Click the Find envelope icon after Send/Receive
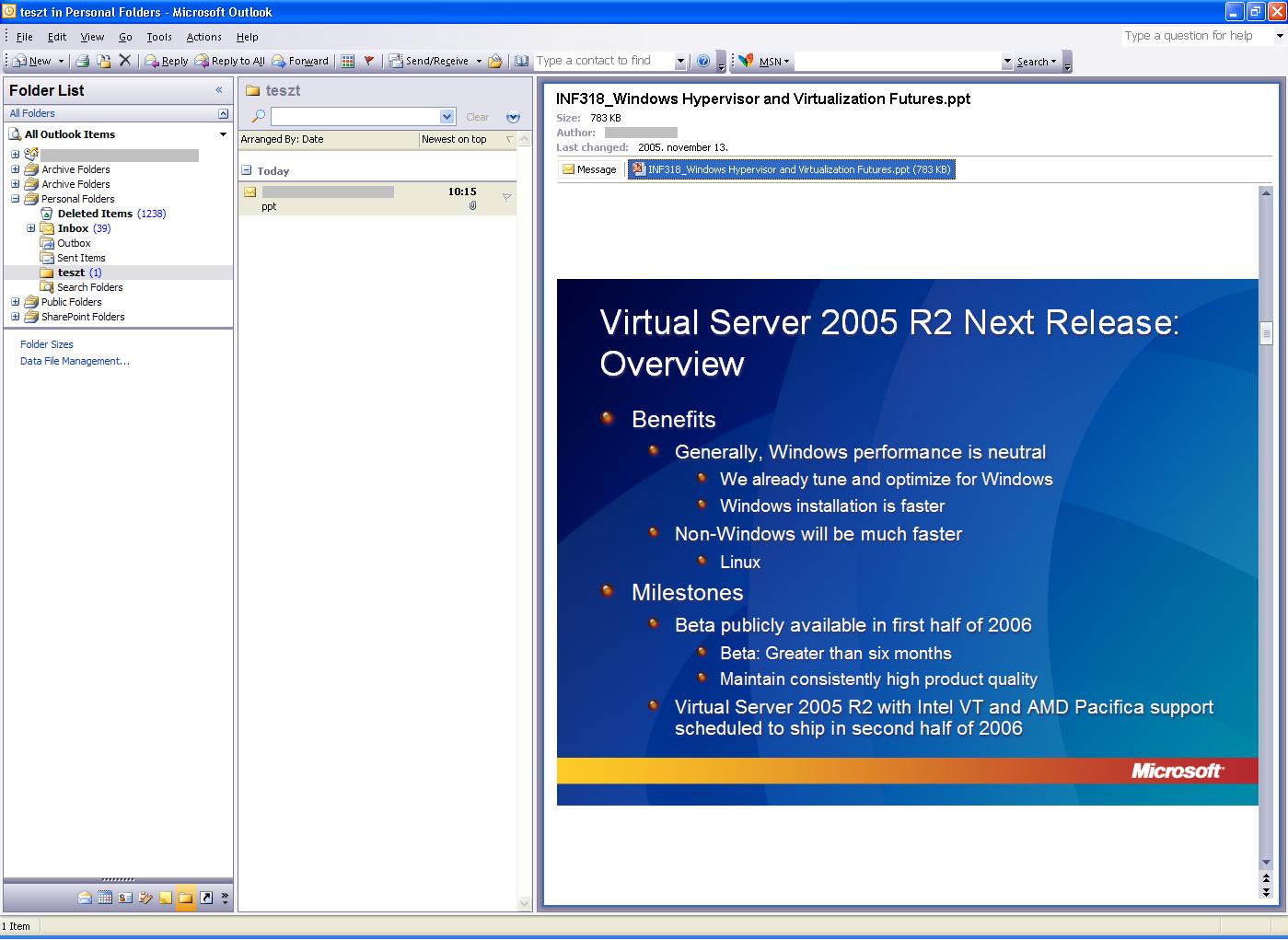Image resolution: width=1288 pixels, height=940 pixels. point(495,61)
